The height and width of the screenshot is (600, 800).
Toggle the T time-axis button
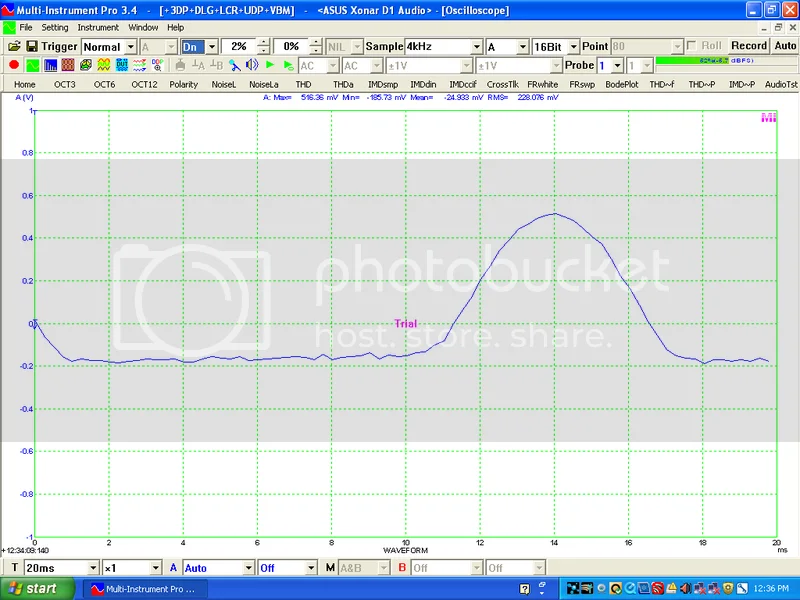(14, 568)
